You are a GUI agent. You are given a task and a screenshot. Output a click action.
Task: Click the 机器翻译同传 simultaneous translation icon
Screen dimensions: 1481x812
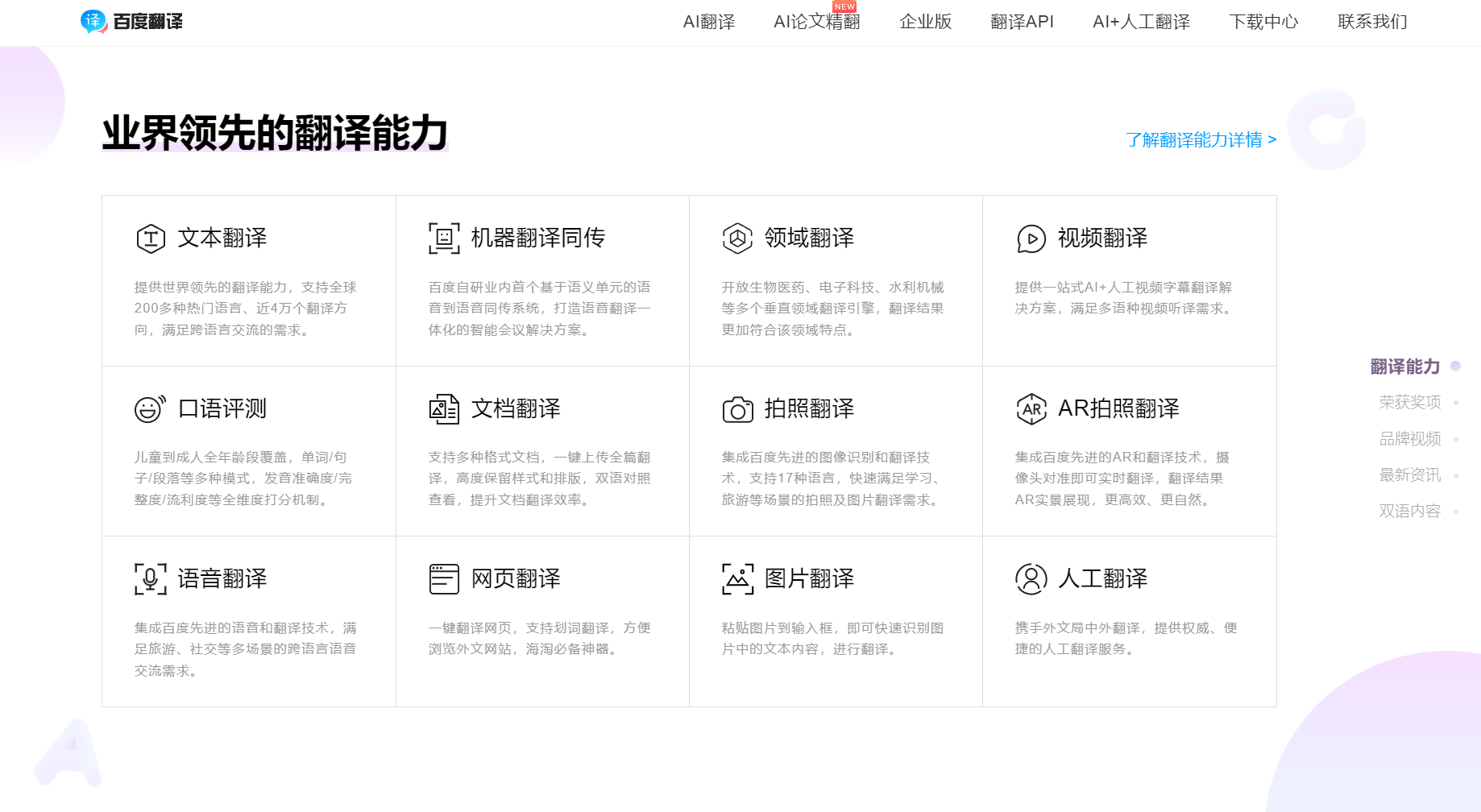click(443, 237)
